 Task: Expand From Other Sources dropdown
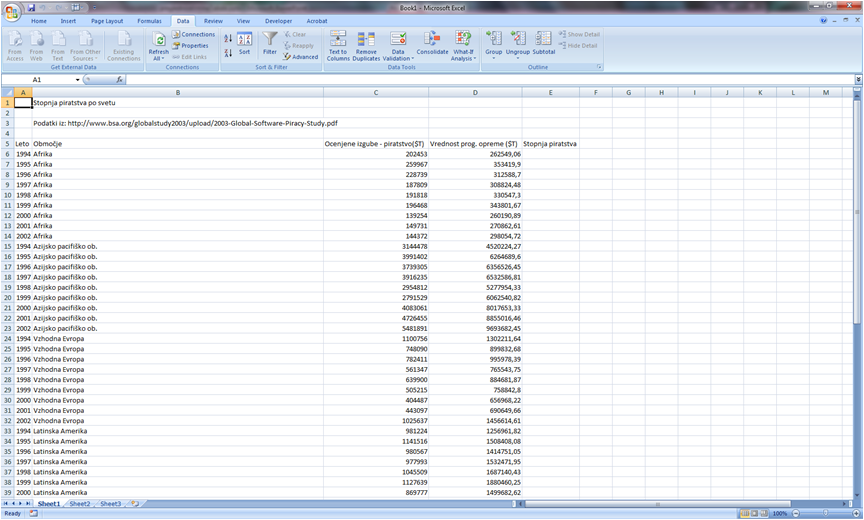pos(85,46)
